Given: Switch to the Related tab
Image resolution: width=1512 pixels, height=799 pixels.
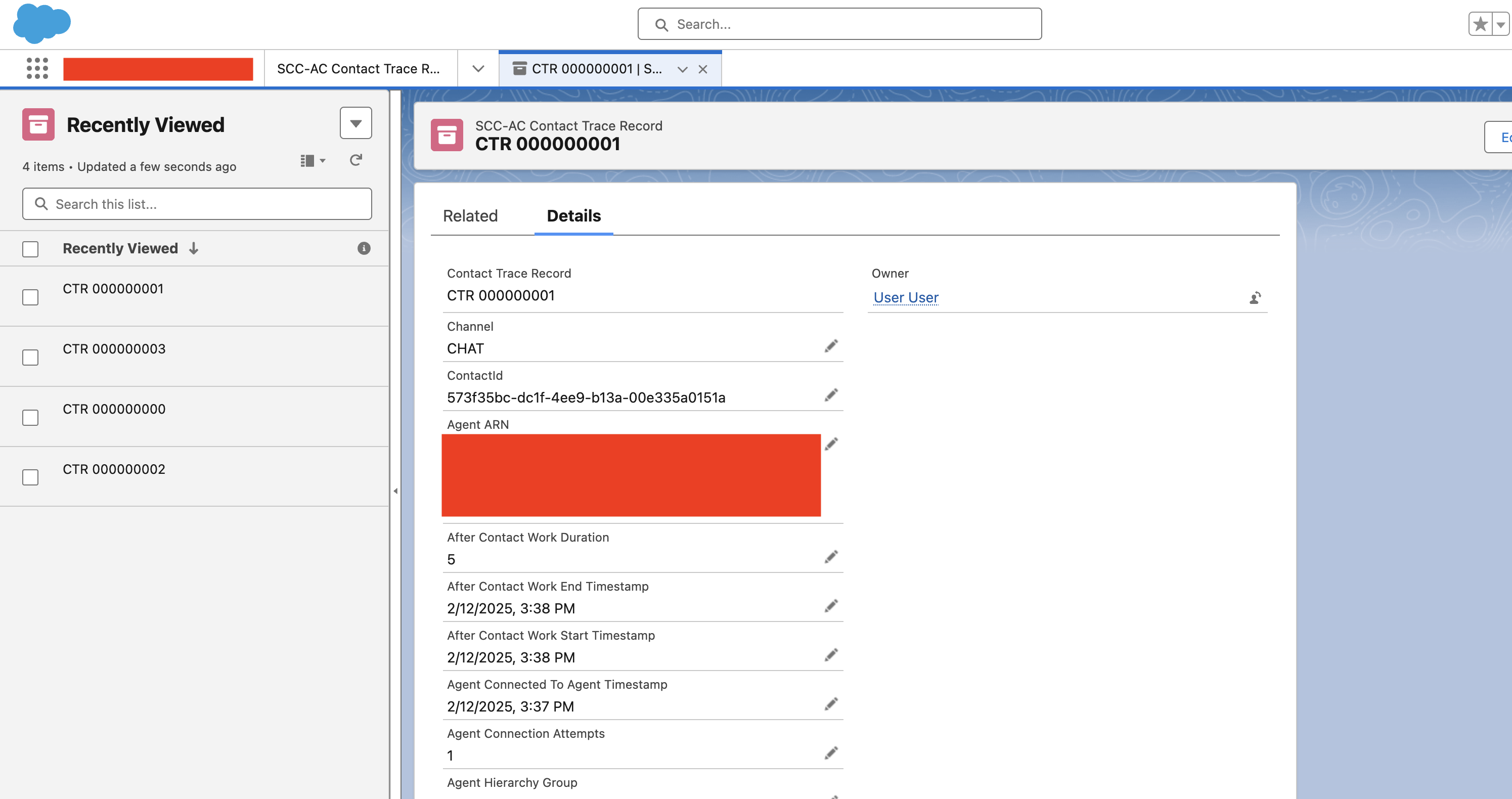Looking at the screenshot, I should click(470, 215).
